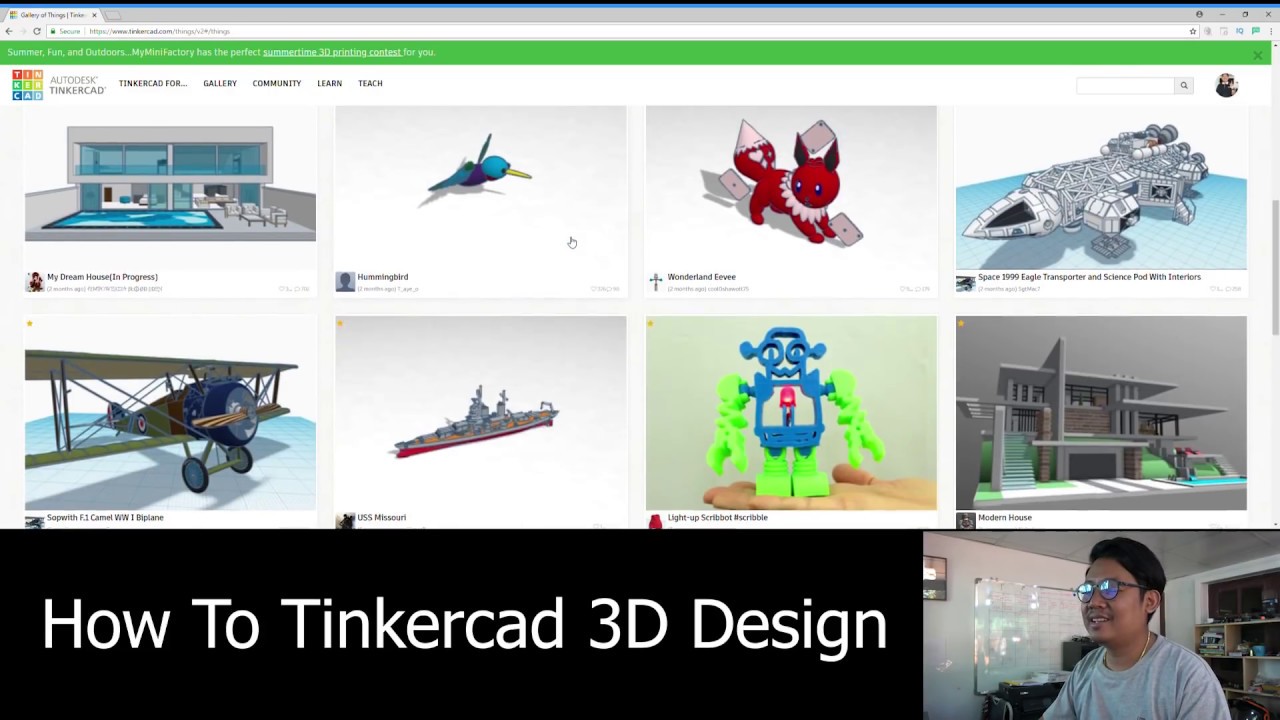The height and width of the screenshot is (720, 1280).
Task: Open the USS Missouri battleship thumbnail
Action: click(481, 413)
